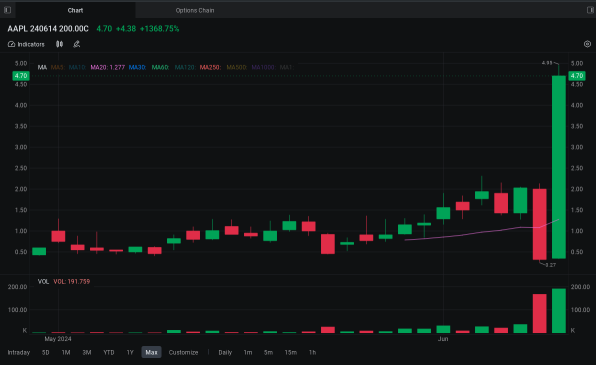The image size is (596, 365).
Task: Click the tall green last candlestick
Action: coord(559,167)
